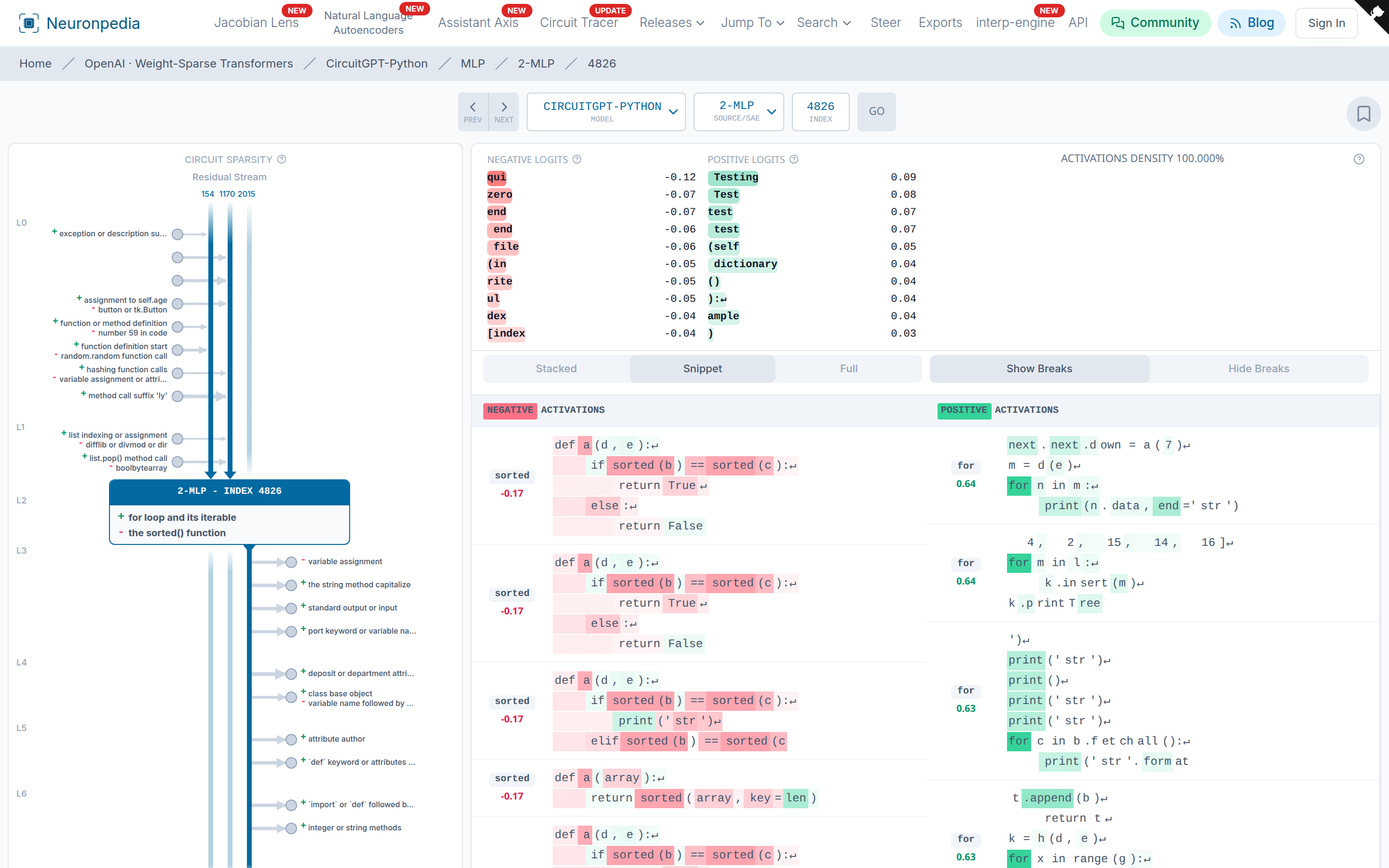Click the GO button

coord(876,112)
